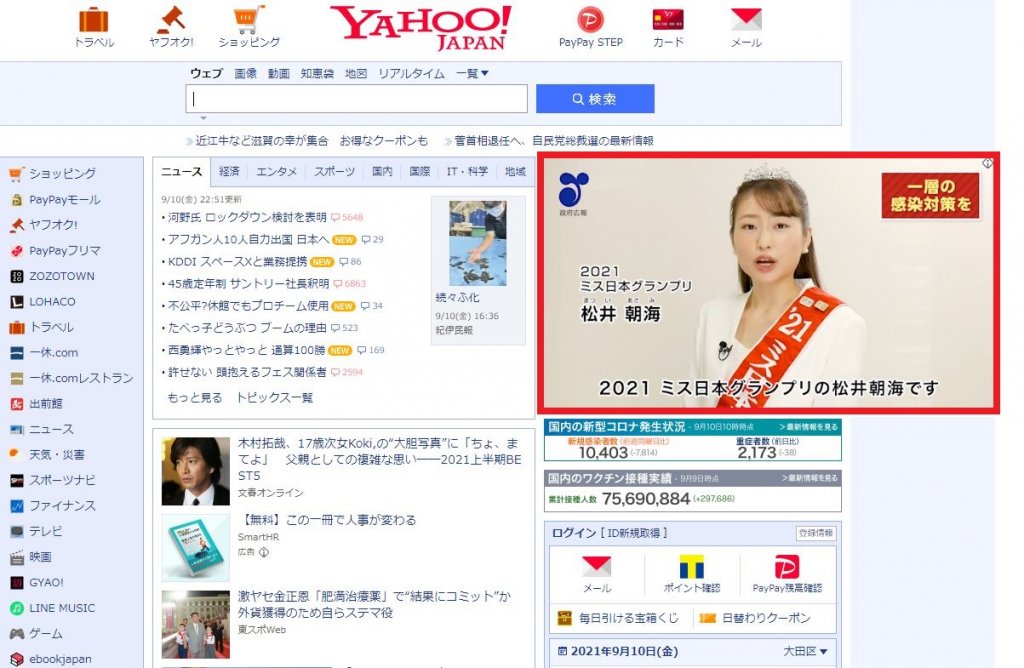Click the 続々ふ化 news thumbnail
Viewport: 1024px width, 668px height.
(x=477, y=243)
